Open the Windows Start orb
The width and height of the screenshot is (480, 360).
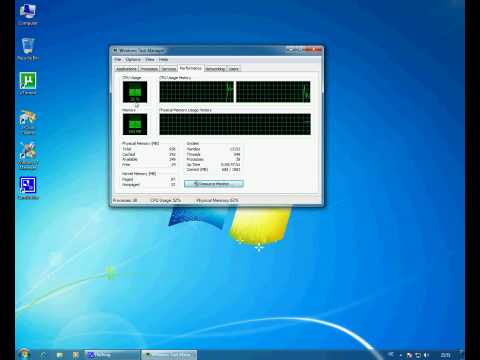pyautogui.click(x=24, y=355)
